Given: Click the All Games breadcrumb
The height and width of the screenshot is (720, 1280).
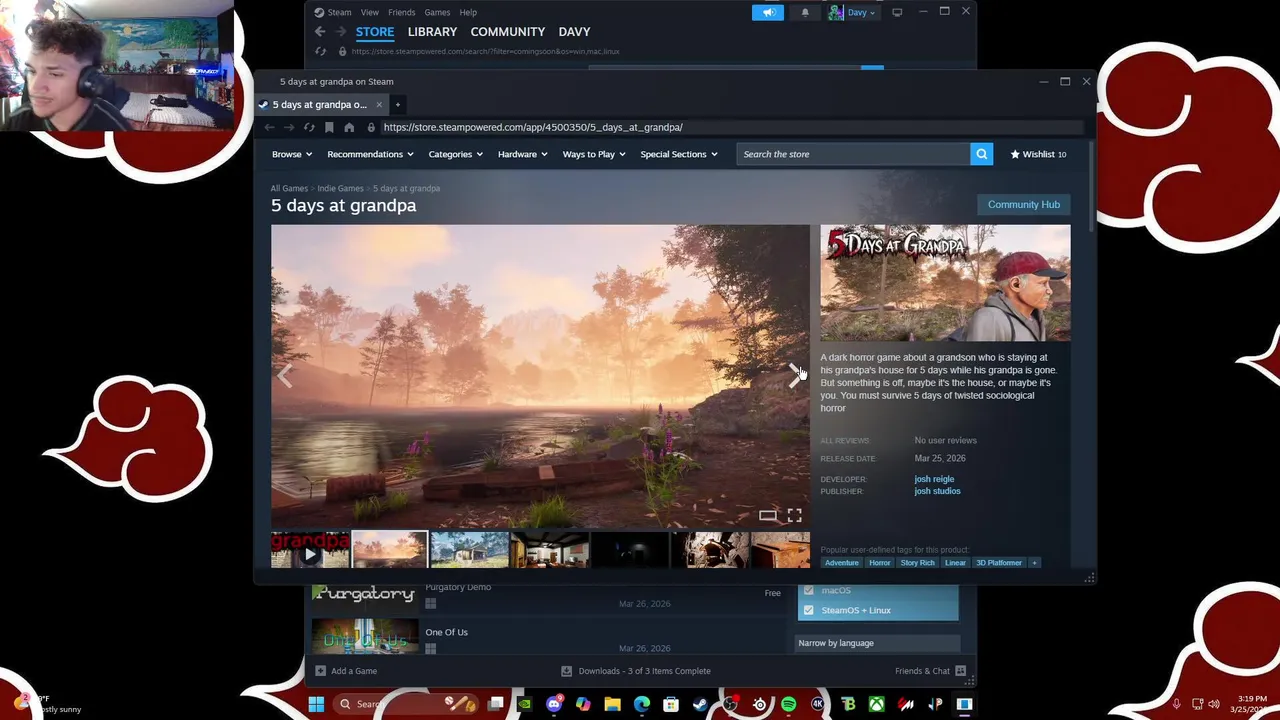Looking at the screenshot, I should coord(289,188).
